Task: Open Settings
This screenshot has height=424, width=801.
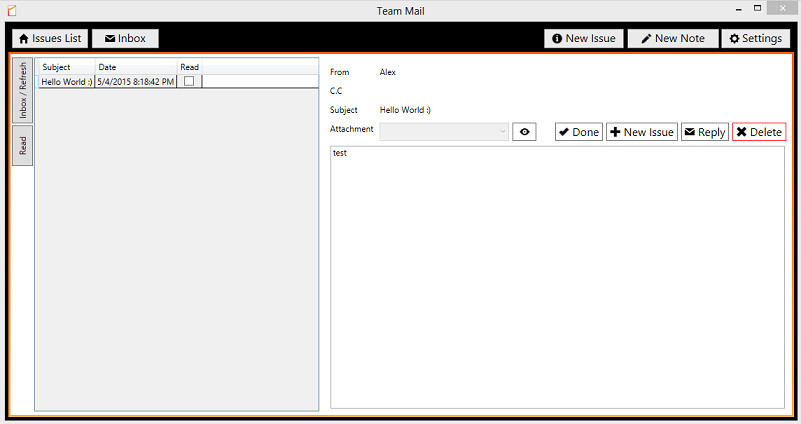Action: point(756,38)
